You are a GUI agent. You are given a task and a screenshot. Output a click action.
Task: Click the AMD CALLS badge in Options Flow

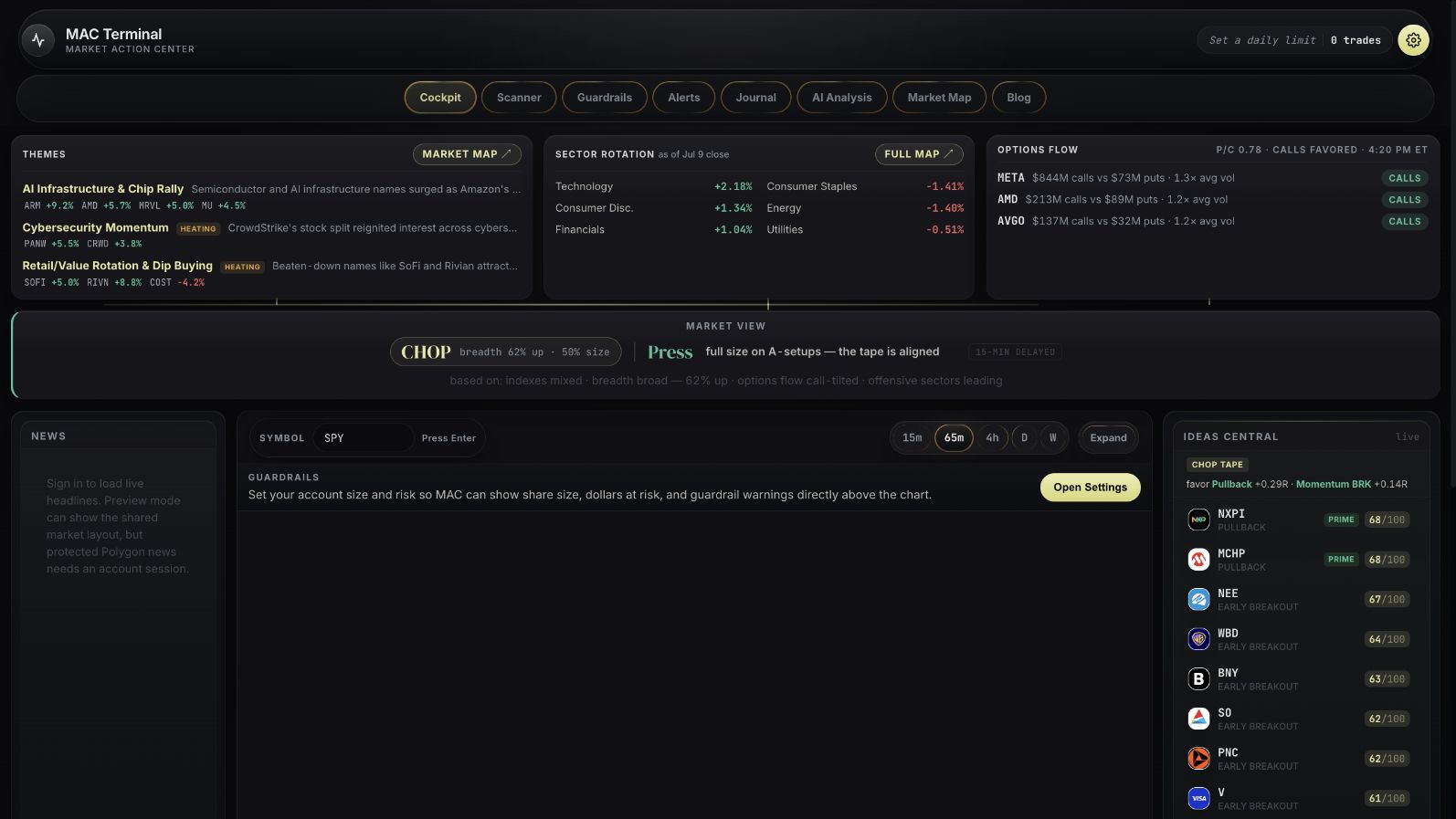1404,200
